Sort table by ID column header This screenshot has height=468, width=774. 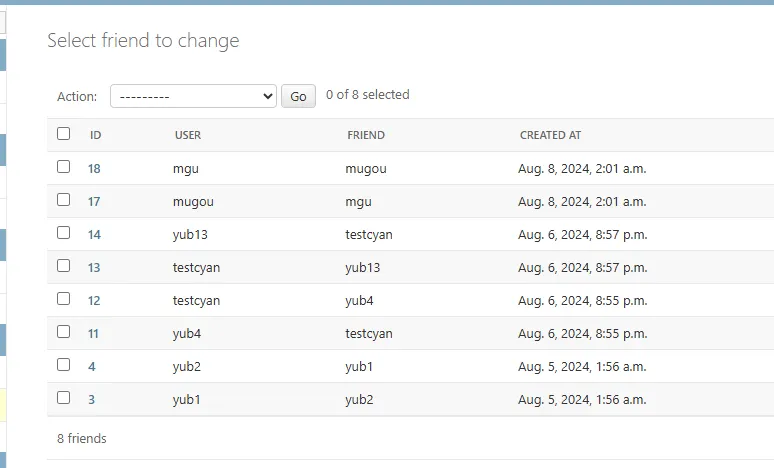[96, 135]
